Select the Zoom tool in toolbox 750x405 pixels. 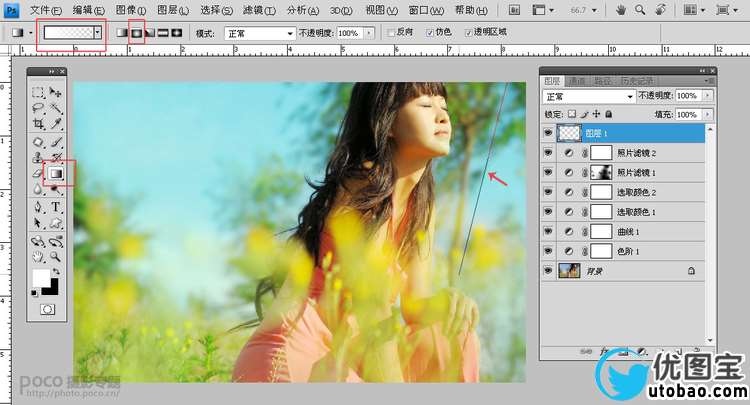[56, 257]
